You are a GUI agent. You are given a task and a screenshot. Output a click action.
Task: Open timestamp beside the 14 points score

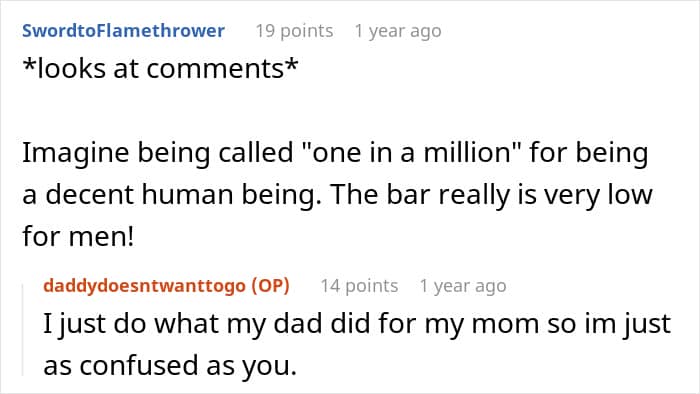click(462, 286)
